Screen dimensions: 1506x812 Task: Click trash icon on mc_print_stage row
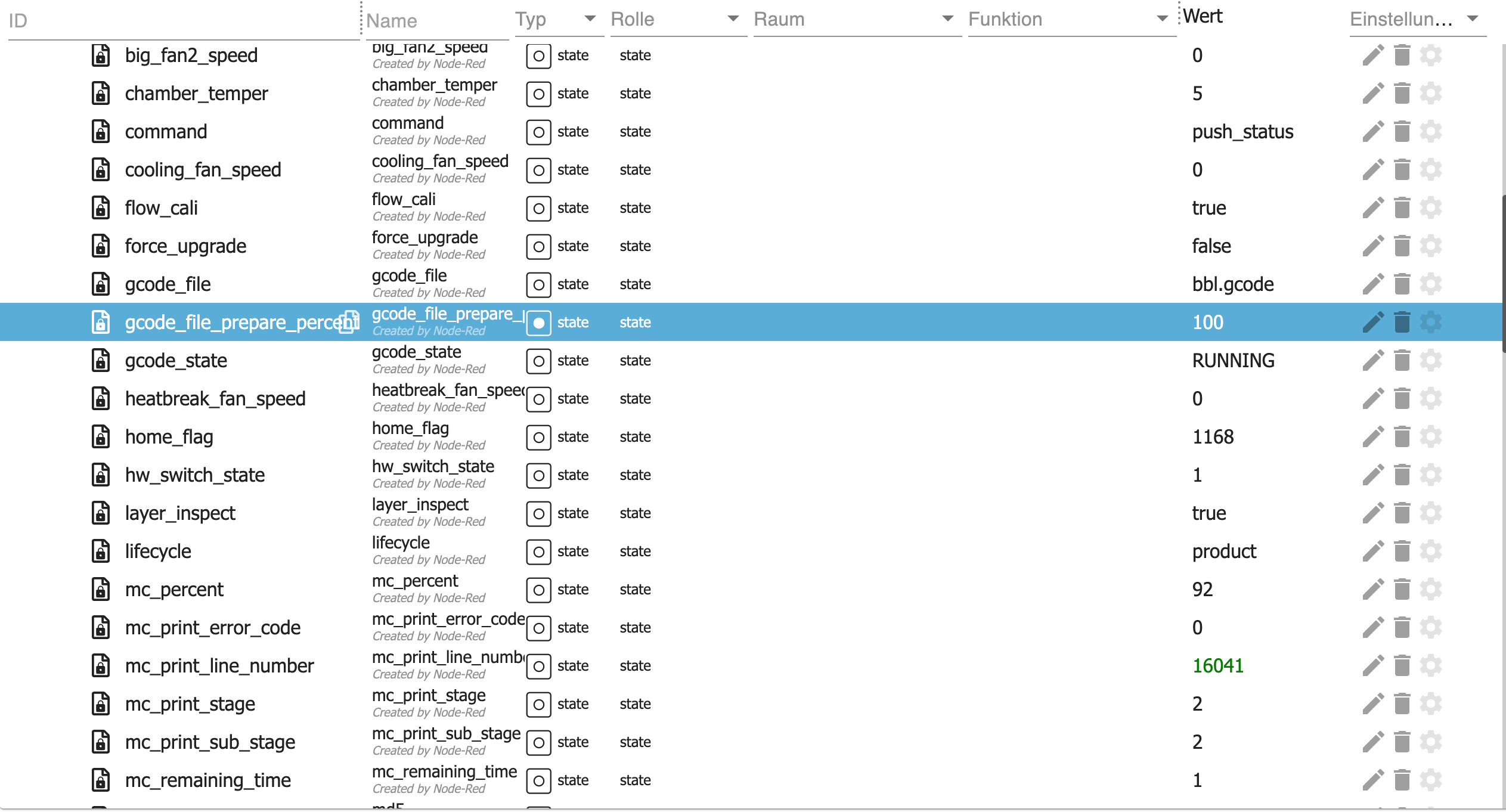pyautogui.click(x=1402, y=704)
